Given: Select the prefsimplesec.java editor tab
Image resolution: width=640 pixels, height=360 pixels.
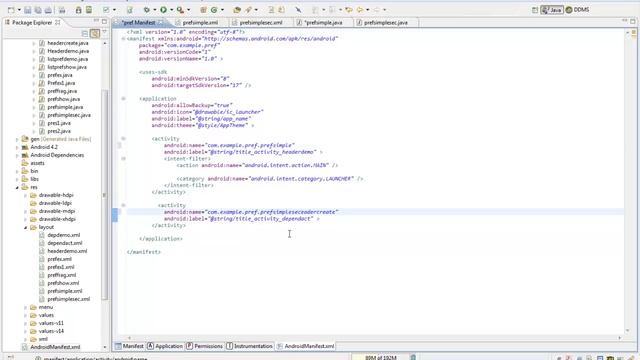Looking at the screenshot, I should click(385, 23).
